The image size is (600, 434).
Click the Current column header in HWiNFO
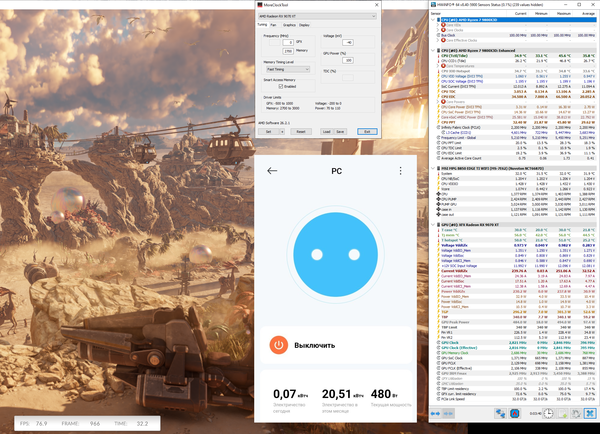click(x=520, y=13)
